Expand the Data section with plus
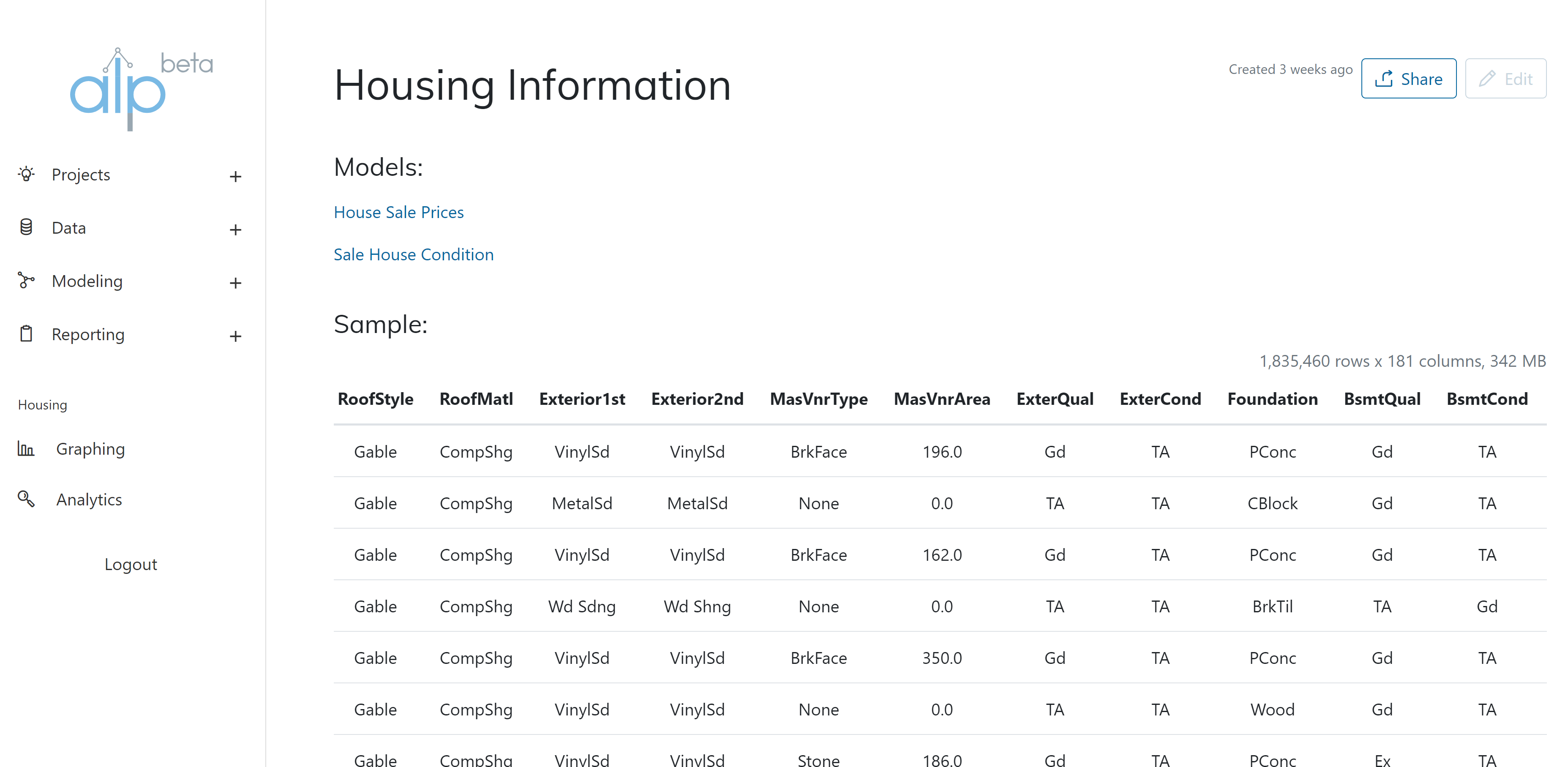Screen dimensions: 1568x767 click(236, 229)
